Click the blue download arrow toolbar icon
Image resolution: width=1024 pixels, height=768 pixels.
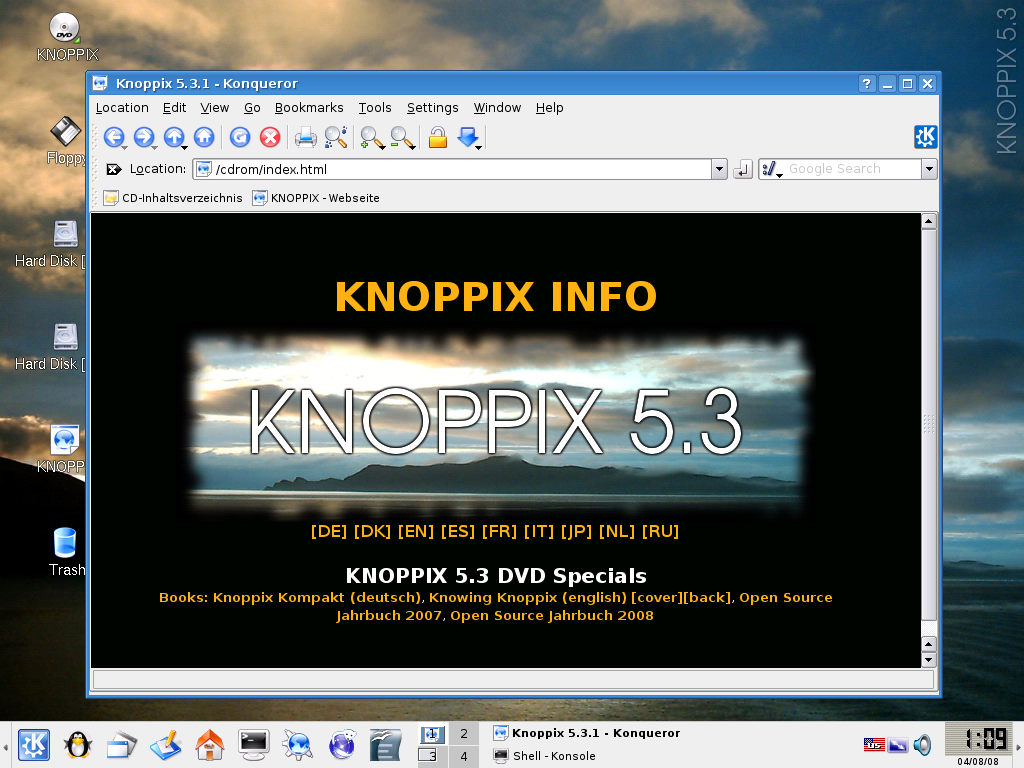tap(469, 137)
